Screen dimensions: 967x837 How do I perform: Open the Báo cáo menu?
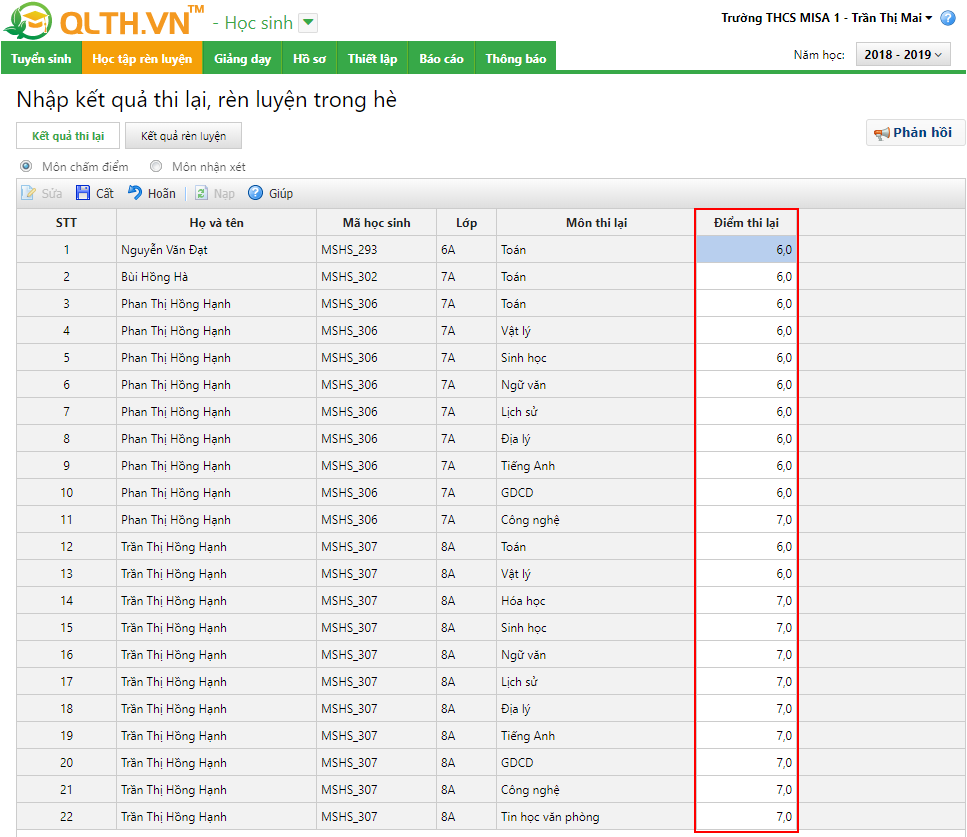click(442, 58)
